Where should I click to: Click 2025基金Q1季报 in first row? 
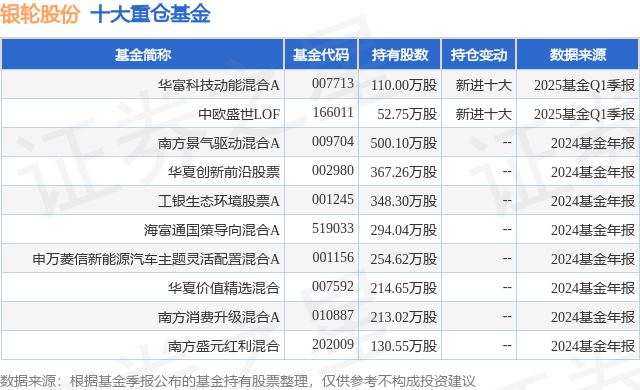(584, 85)
